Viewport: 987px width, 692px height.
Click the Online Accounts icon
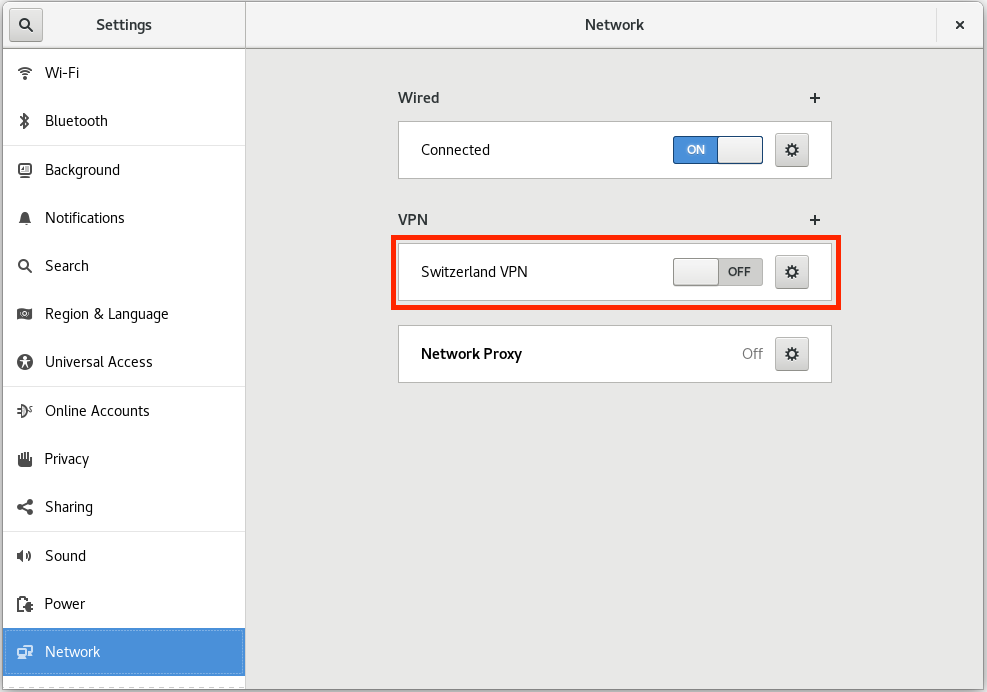pyautogui.click(x=25, y=411)
